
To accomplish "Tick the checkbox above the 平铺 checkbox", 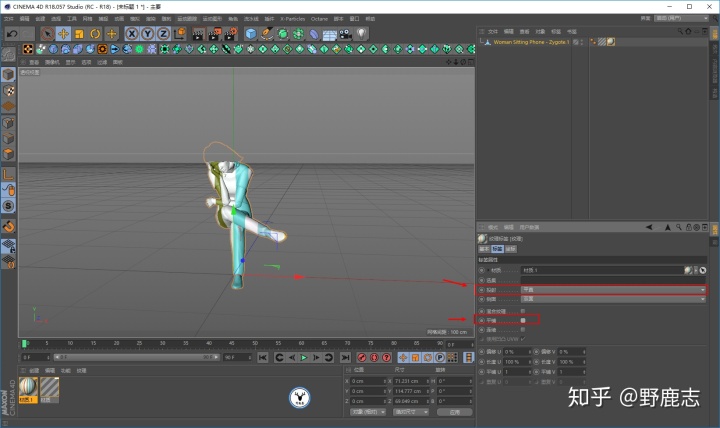I will pos(523,311).
